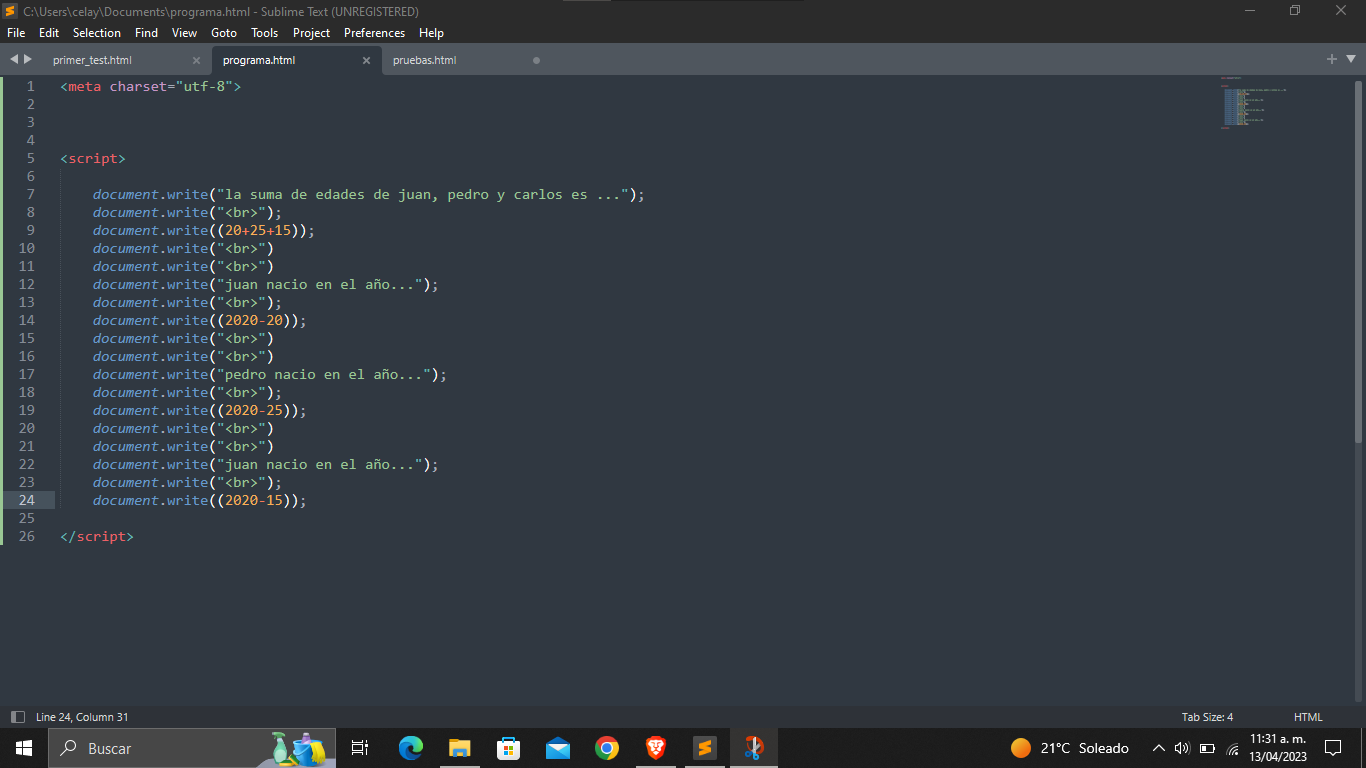Close the programa.html tab

pyautogui.click(x=366, y=60)
